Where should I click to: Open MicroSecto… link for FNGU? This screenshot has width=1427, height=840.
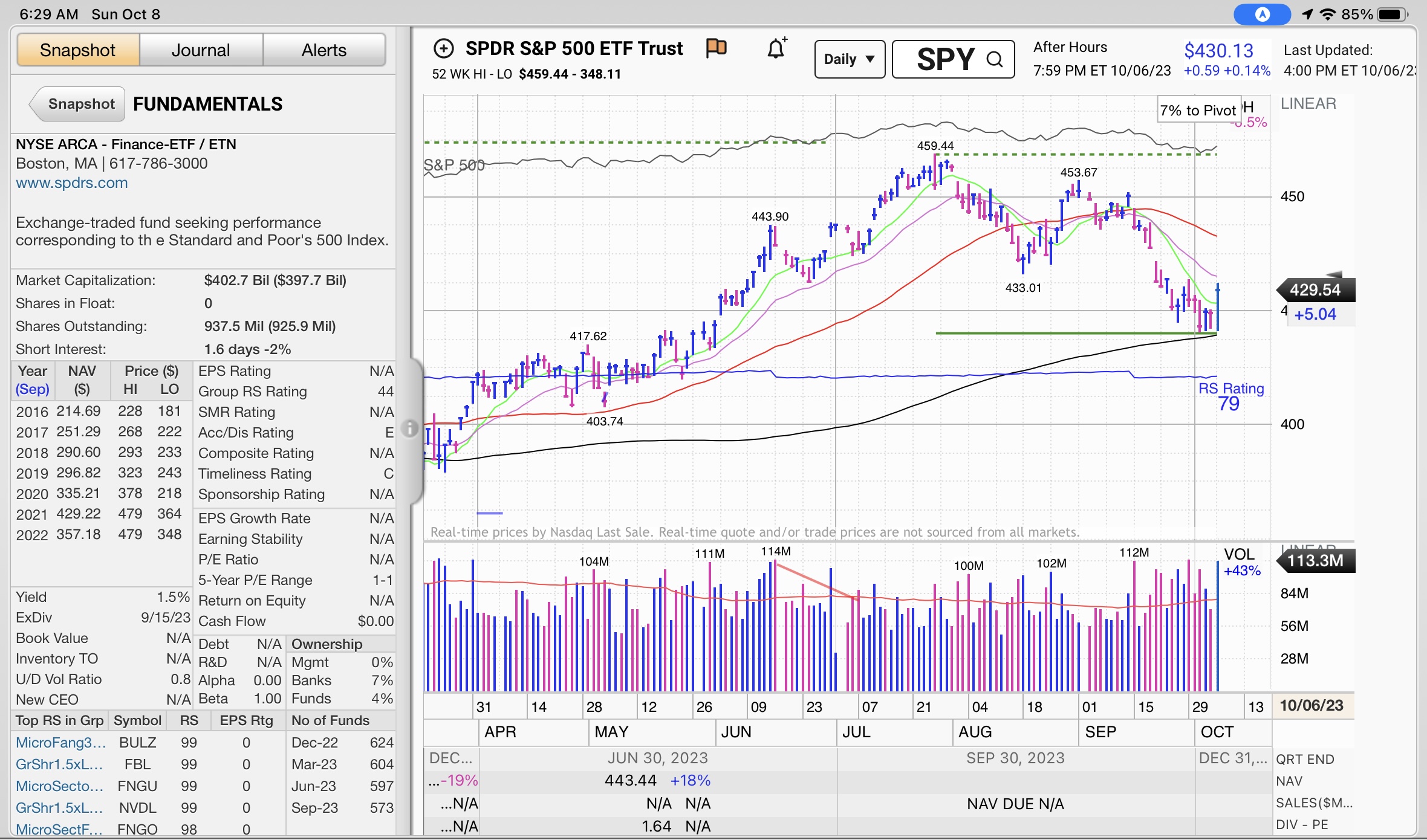coord(59,786)
